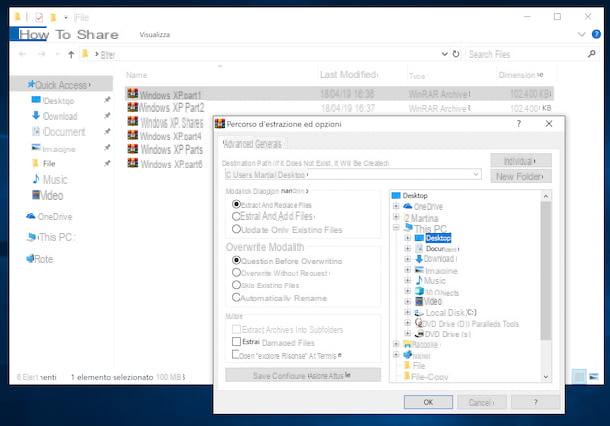Select Local Disk C in folder tree
The height and width of the screenshot is (426, 610).
click(445, 312)
